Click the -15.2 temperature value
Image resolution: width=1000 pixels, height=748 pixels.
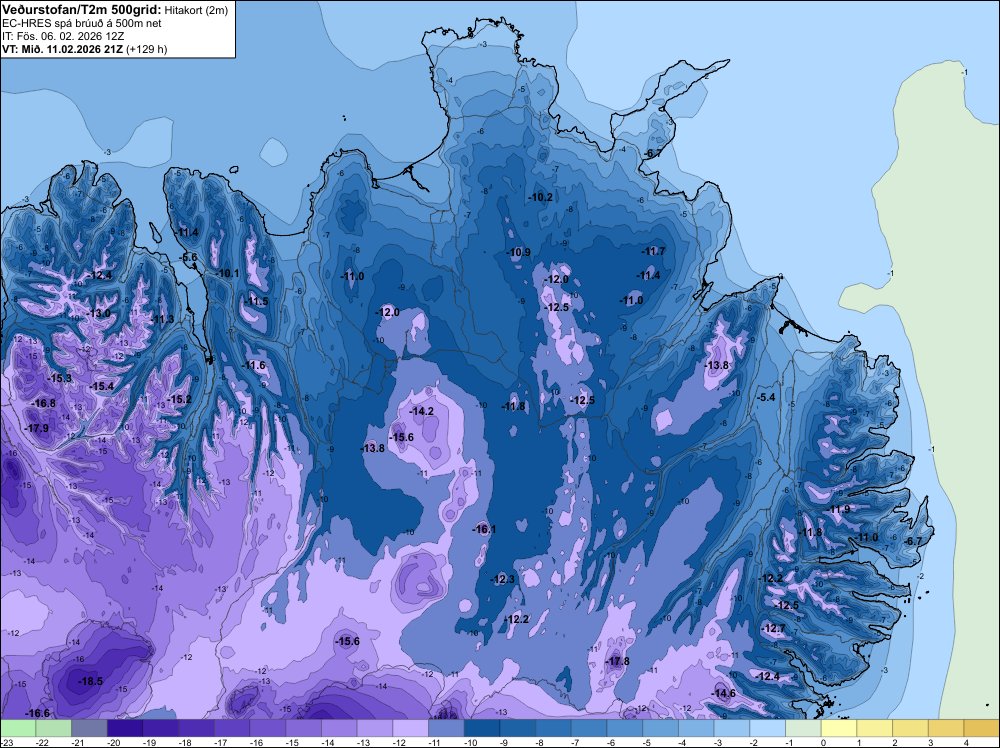tap(179, 399)
